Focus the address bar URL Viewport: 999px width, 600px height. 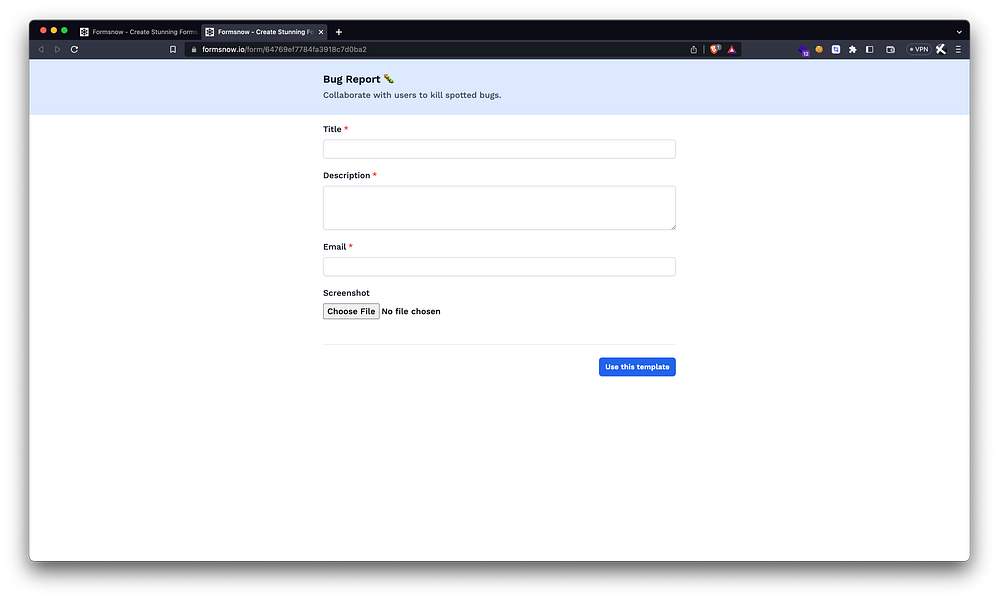pos(284,50)
